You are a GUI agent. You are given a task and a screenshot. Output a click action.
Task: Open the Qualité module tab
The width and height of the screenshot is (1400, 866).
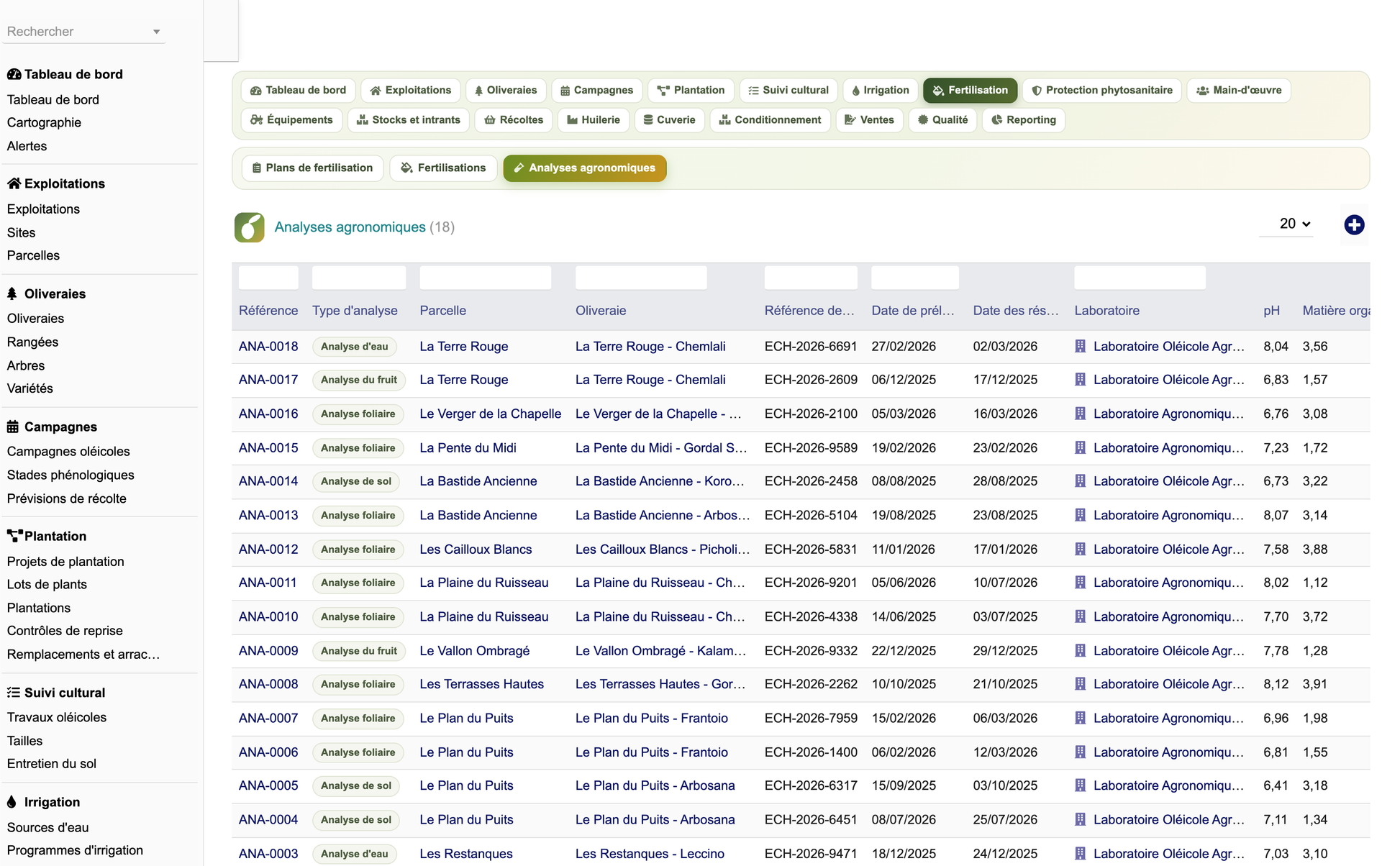(942, 120)
